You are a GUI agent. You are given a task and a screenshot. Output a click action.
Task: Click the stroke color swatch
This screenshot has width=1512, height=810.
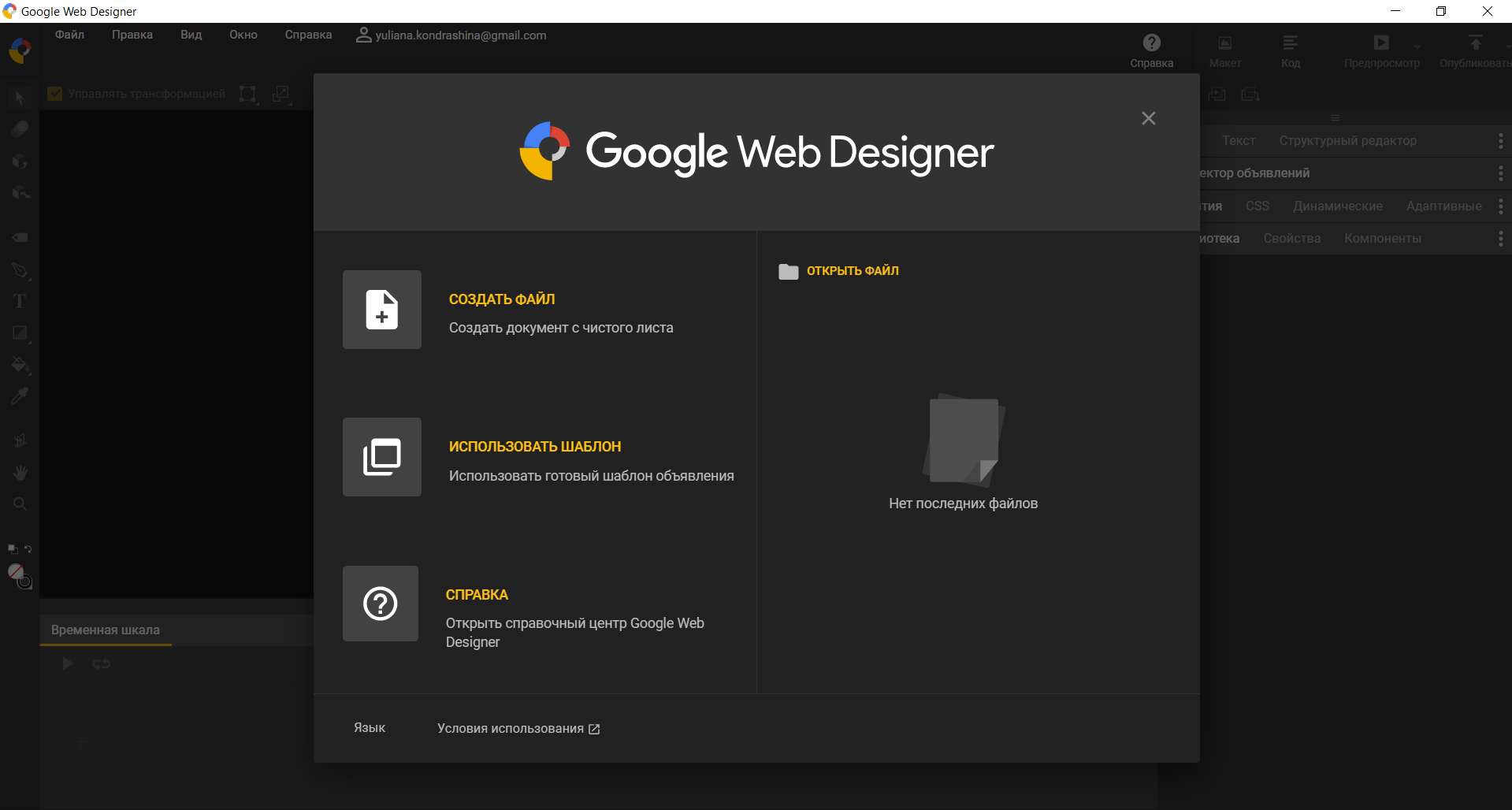pyautogui.click(x=25, y=582)
